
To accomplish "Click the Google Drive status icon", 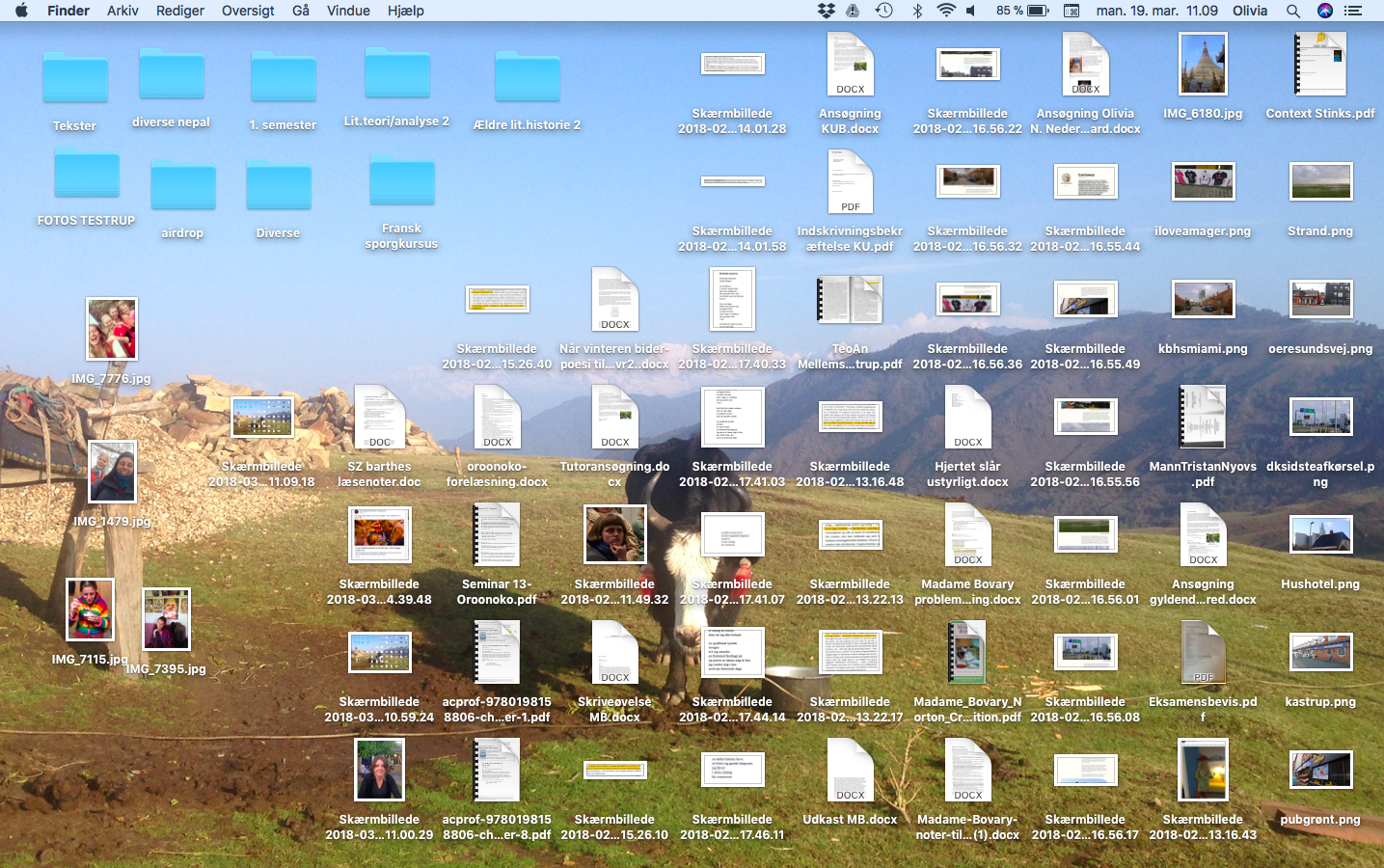I will pos(853,11).
